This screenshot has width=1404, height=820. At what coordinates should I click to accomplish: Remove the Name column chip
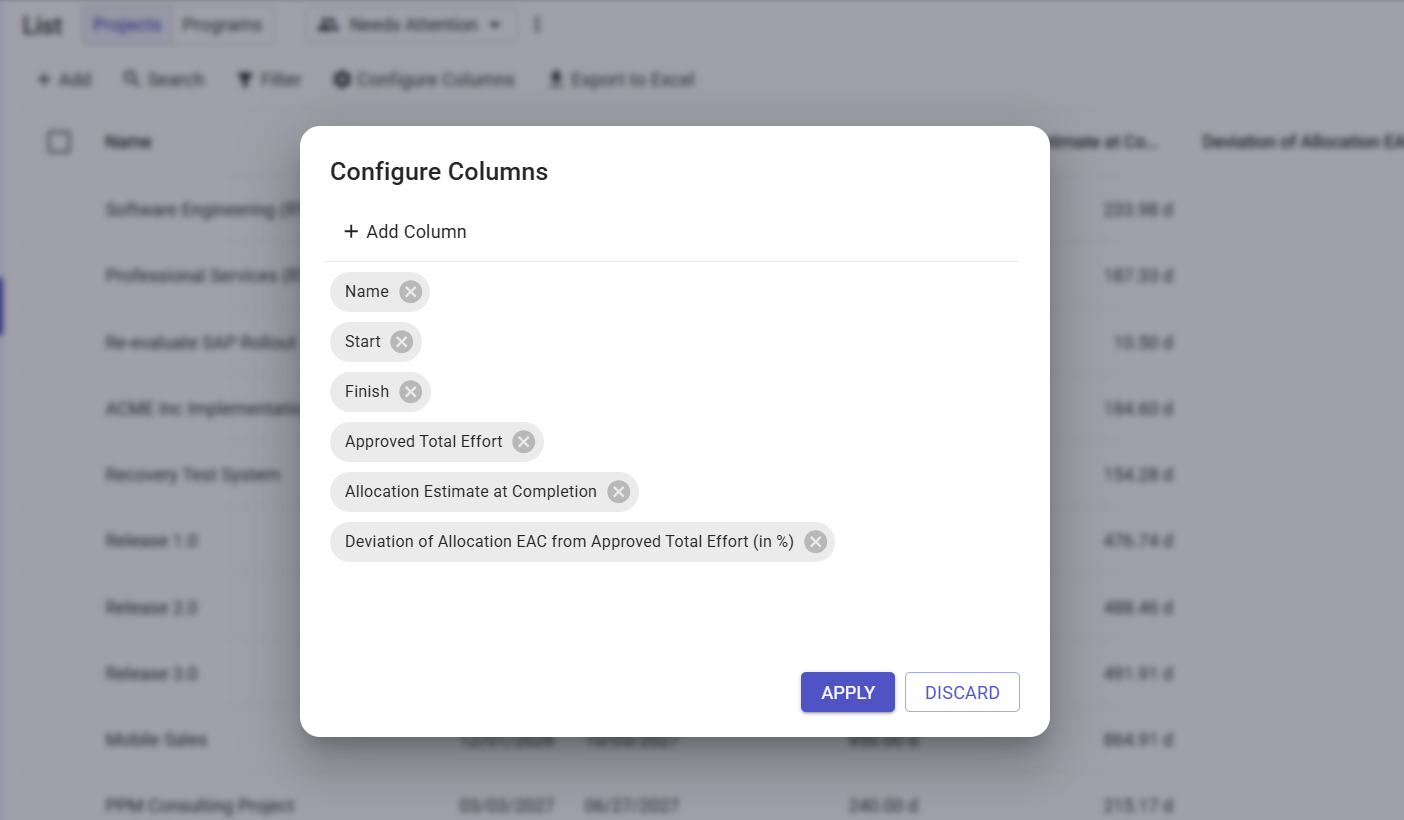(x=410, y=292)
